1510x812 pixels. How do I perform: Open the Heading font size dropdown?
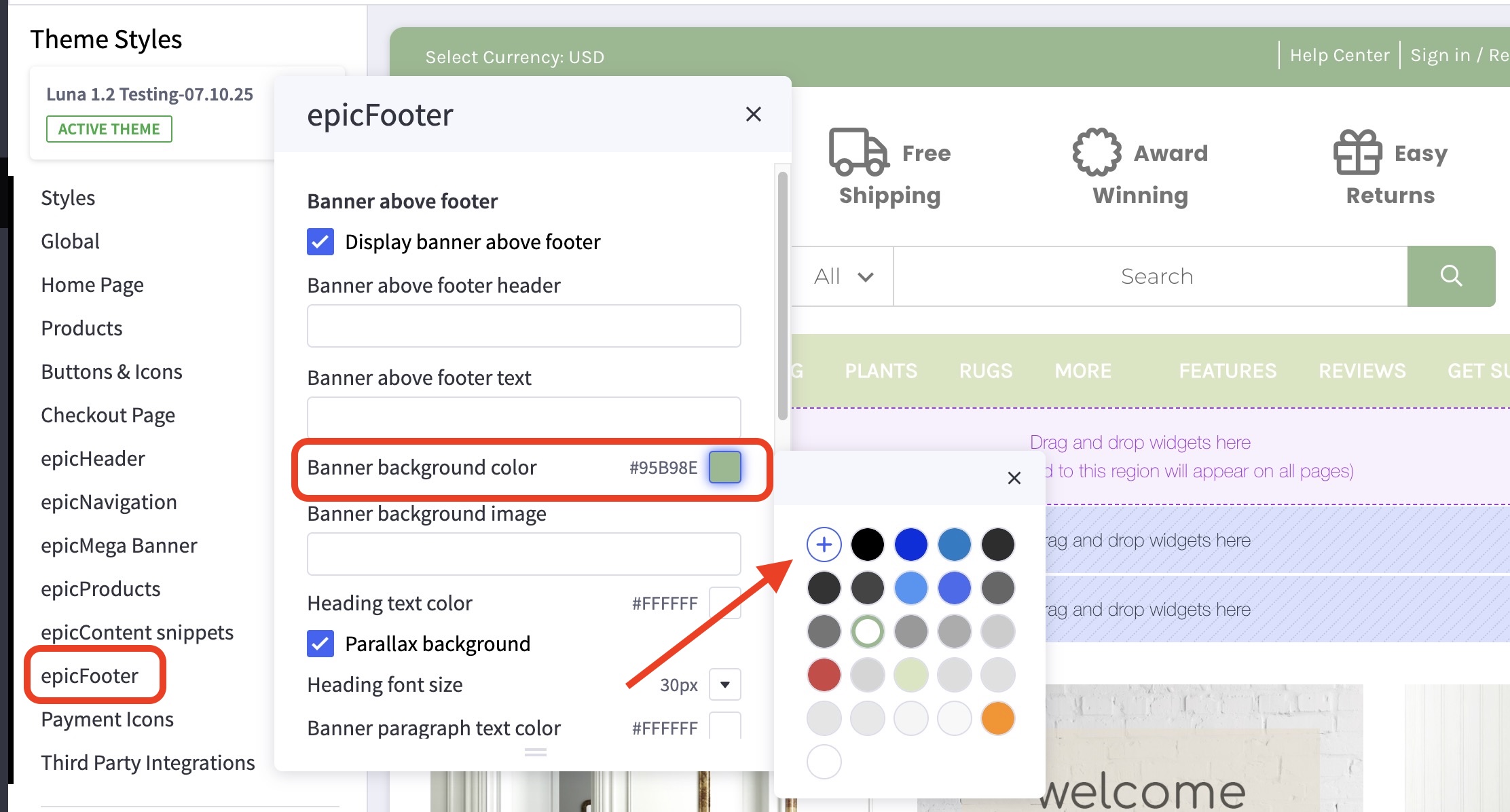tap(724, 684)
